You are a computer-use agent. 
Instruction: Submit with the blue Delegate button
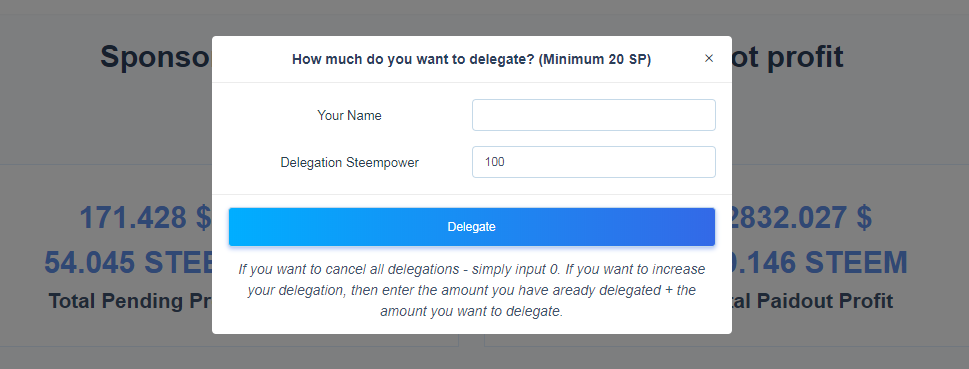(472, 227)
